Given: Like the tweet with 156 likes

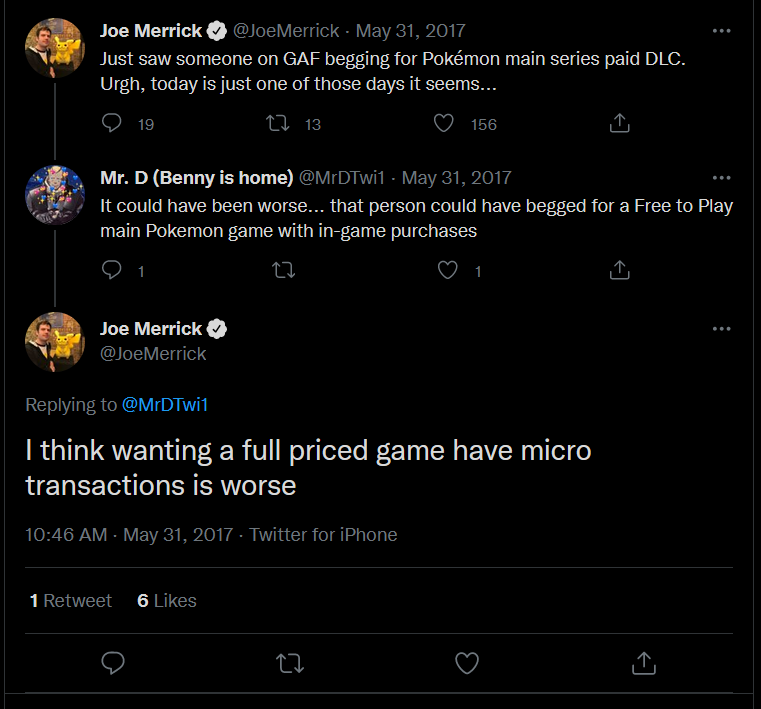Looking at the screenshot, I should (x=446, y=123).
